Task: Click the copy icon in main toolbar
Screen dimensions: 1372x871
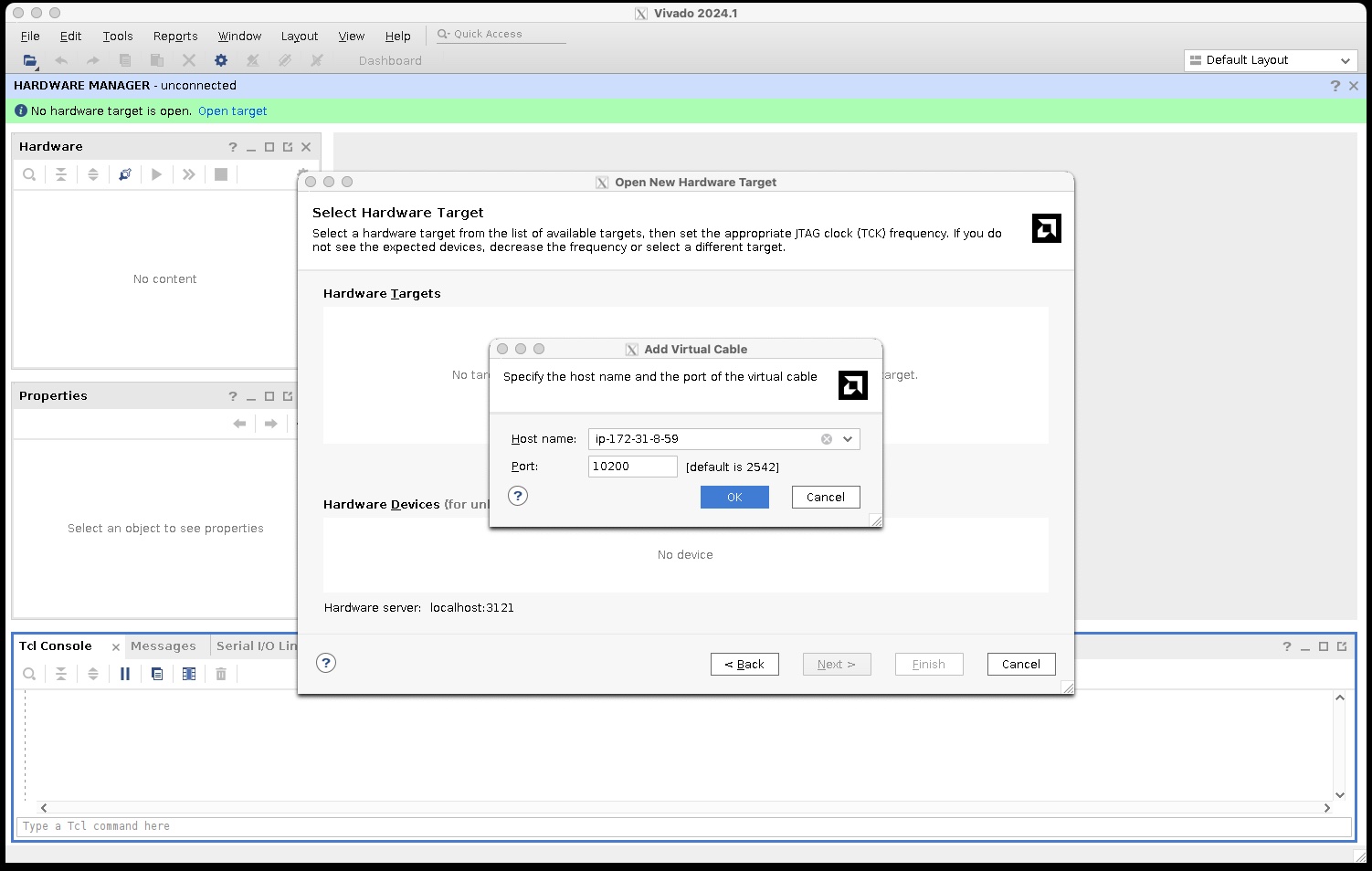Action: [x=125, y=60]
